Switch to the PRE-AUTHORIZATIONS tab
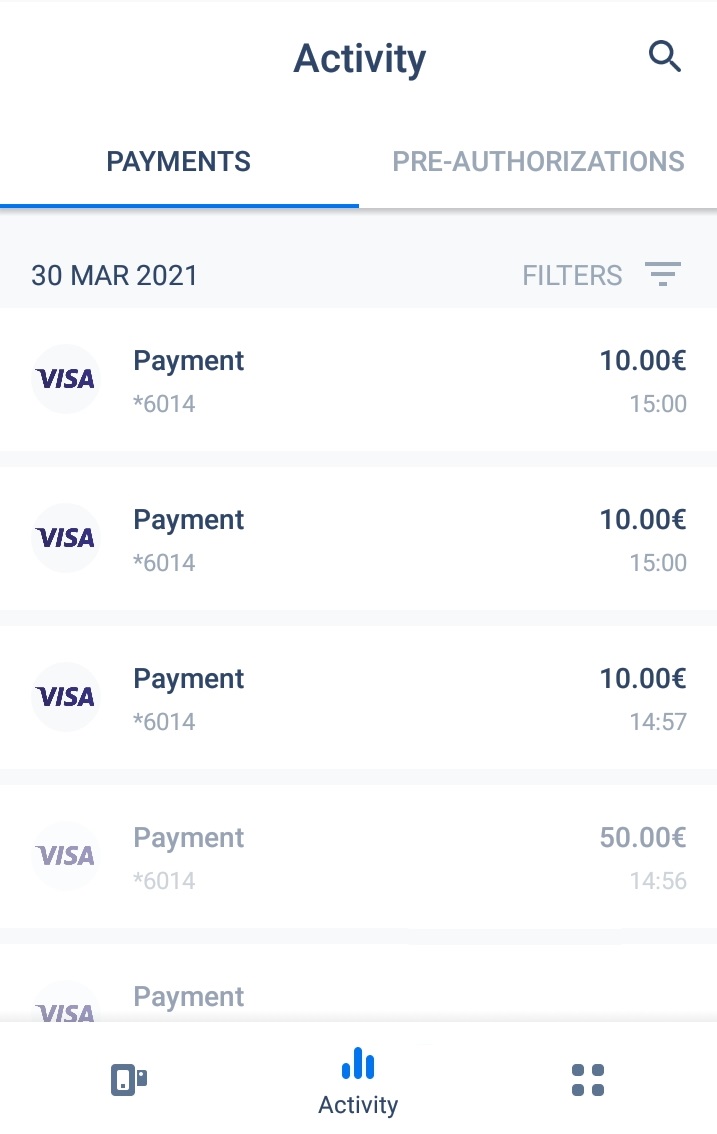Viewport: 717px width, 1134px height. [538, 161]
